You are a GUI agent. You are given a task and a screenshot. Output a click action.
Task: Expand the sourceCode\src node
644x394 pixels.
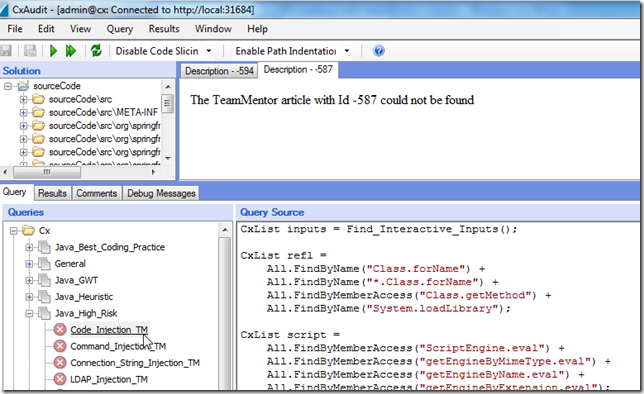[x=23, y=99]
